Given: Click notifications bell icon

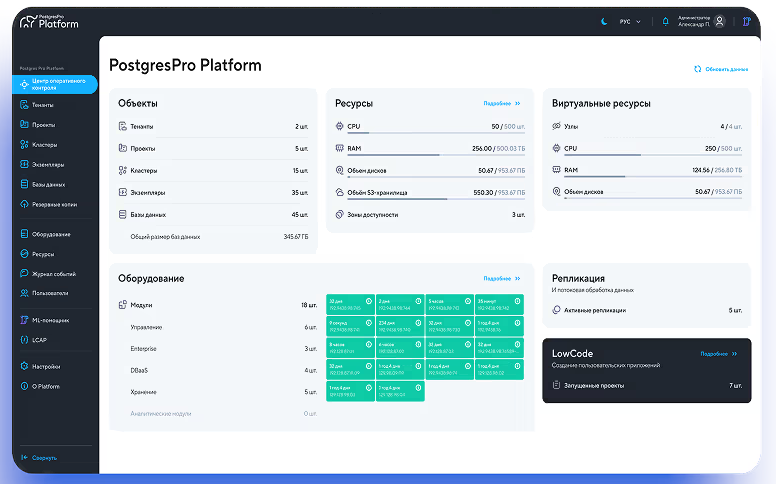Looking at the screenshot, I should pyautogui.click(x=665, y=21).
